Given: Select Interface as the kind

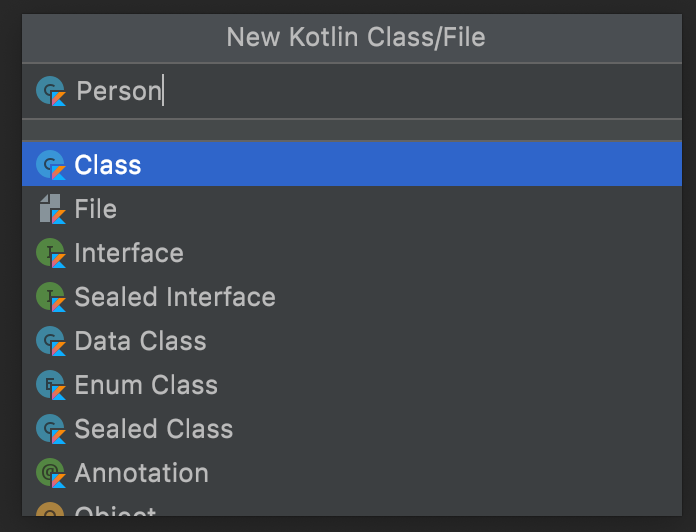Looking at the screenshot, I should (x=352, y=252).
